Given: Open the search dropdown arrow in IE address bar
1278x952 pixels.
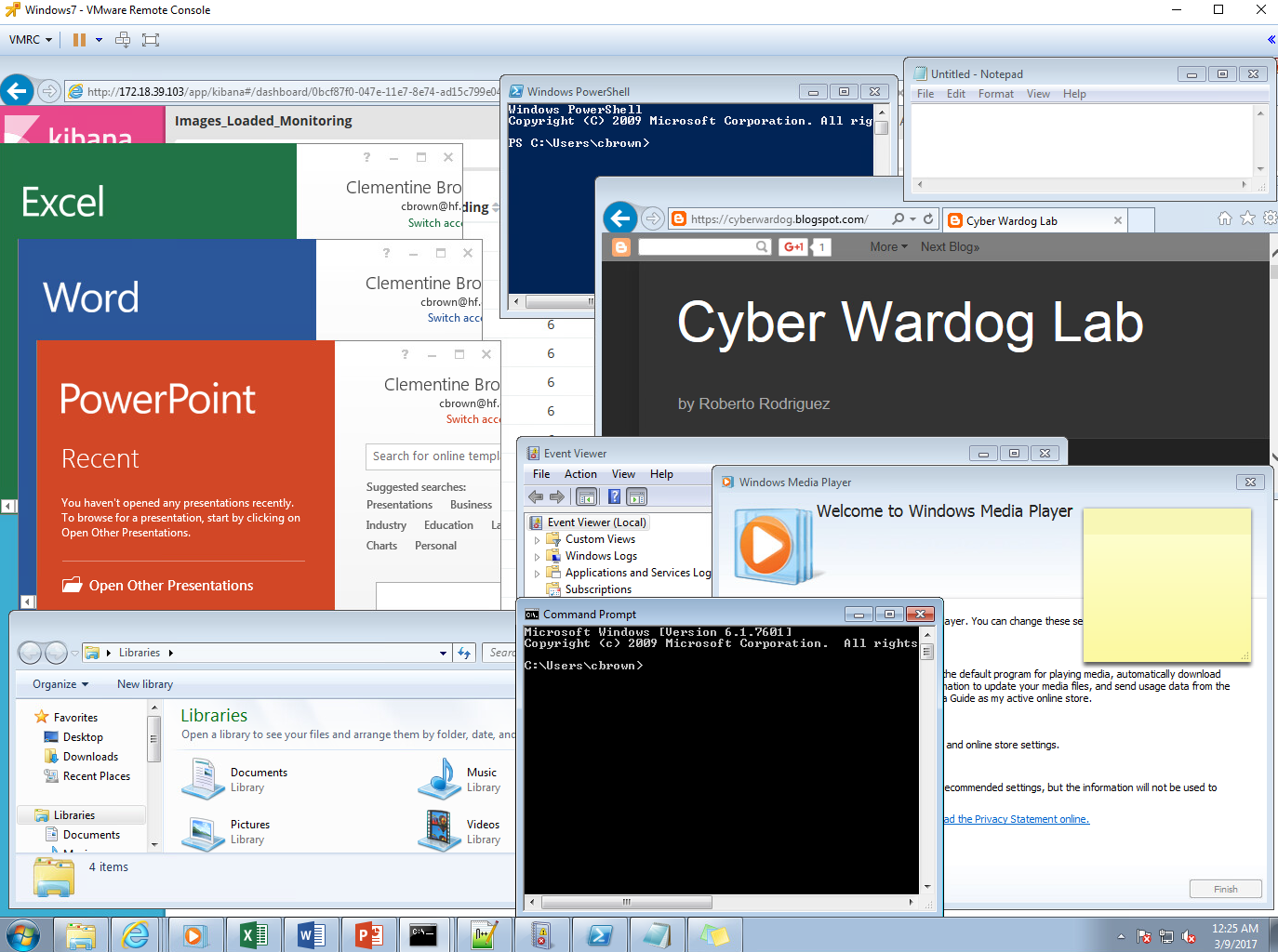Looking at the screenshot, I should [x=912, y=219].
